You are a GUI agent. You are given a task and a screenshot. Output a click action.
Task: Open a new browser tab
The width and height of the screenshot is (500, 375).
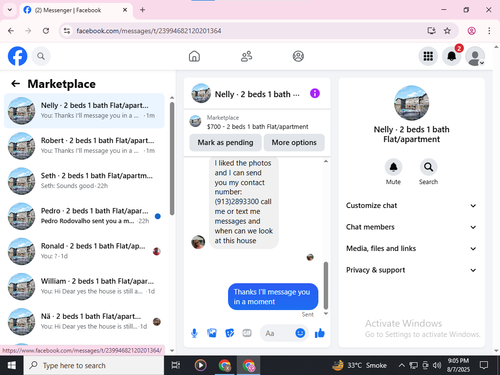142,10
